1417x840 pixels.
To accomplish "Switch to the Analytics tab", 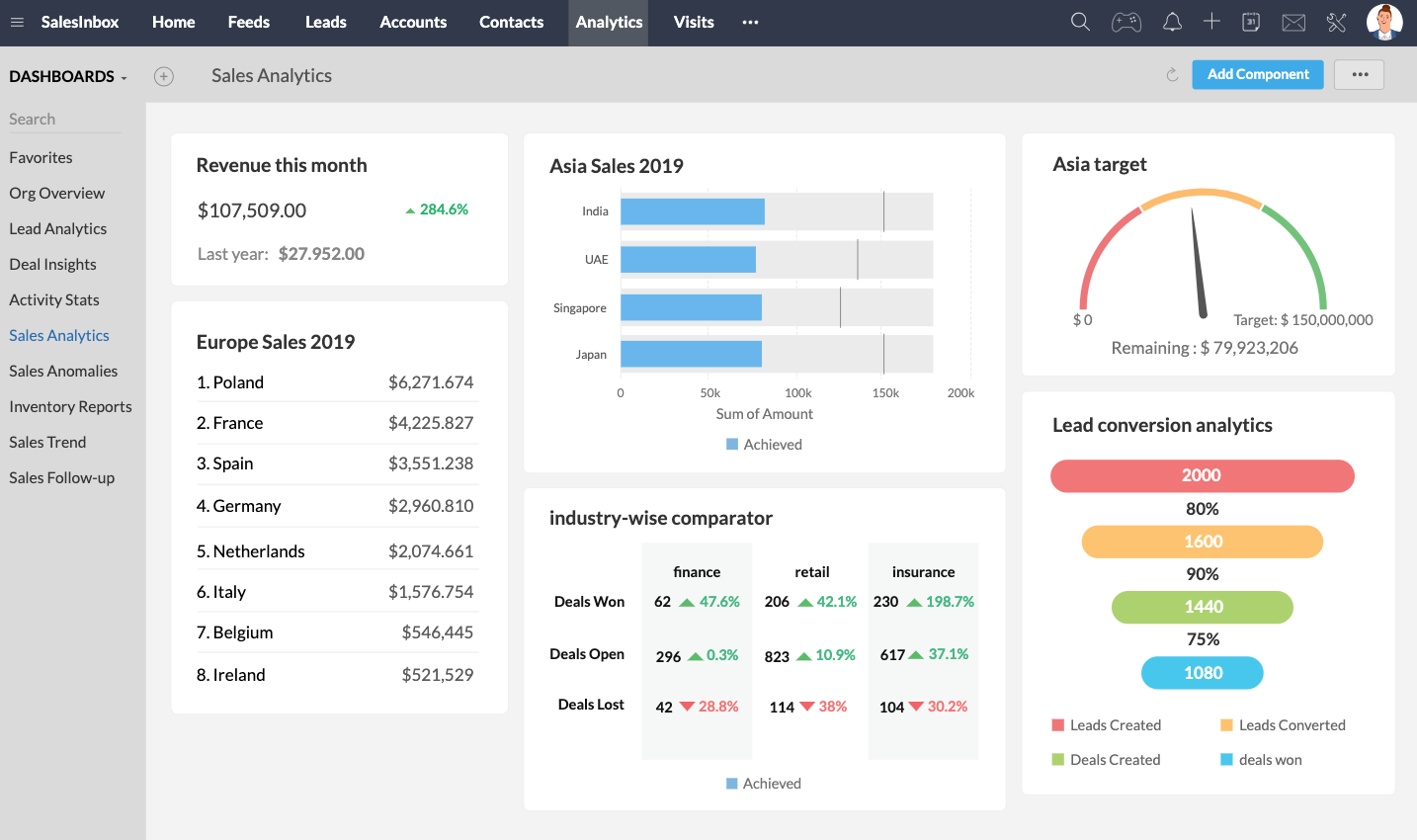I will [608, 22].
